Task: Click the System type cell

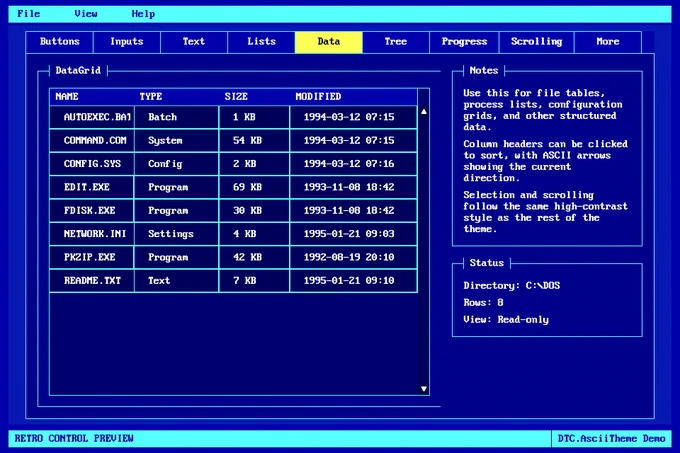Action: 177,140
